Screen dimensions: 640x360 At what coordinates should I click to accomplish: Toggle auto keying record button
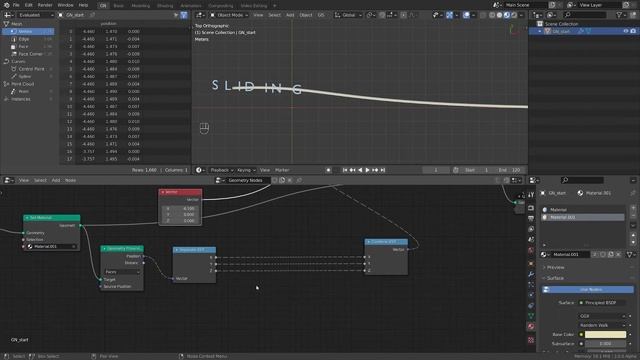pyautogui.click(x=329, y=170)
